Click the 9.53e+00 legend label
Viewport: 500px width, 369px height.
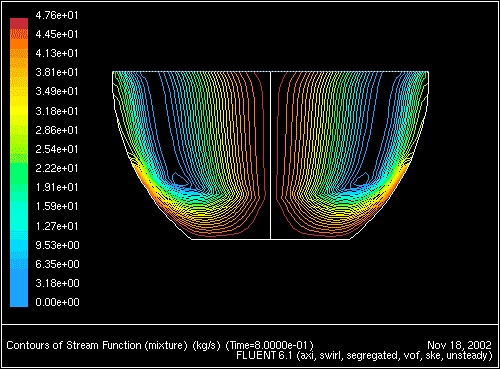click(x=57, y=245)
